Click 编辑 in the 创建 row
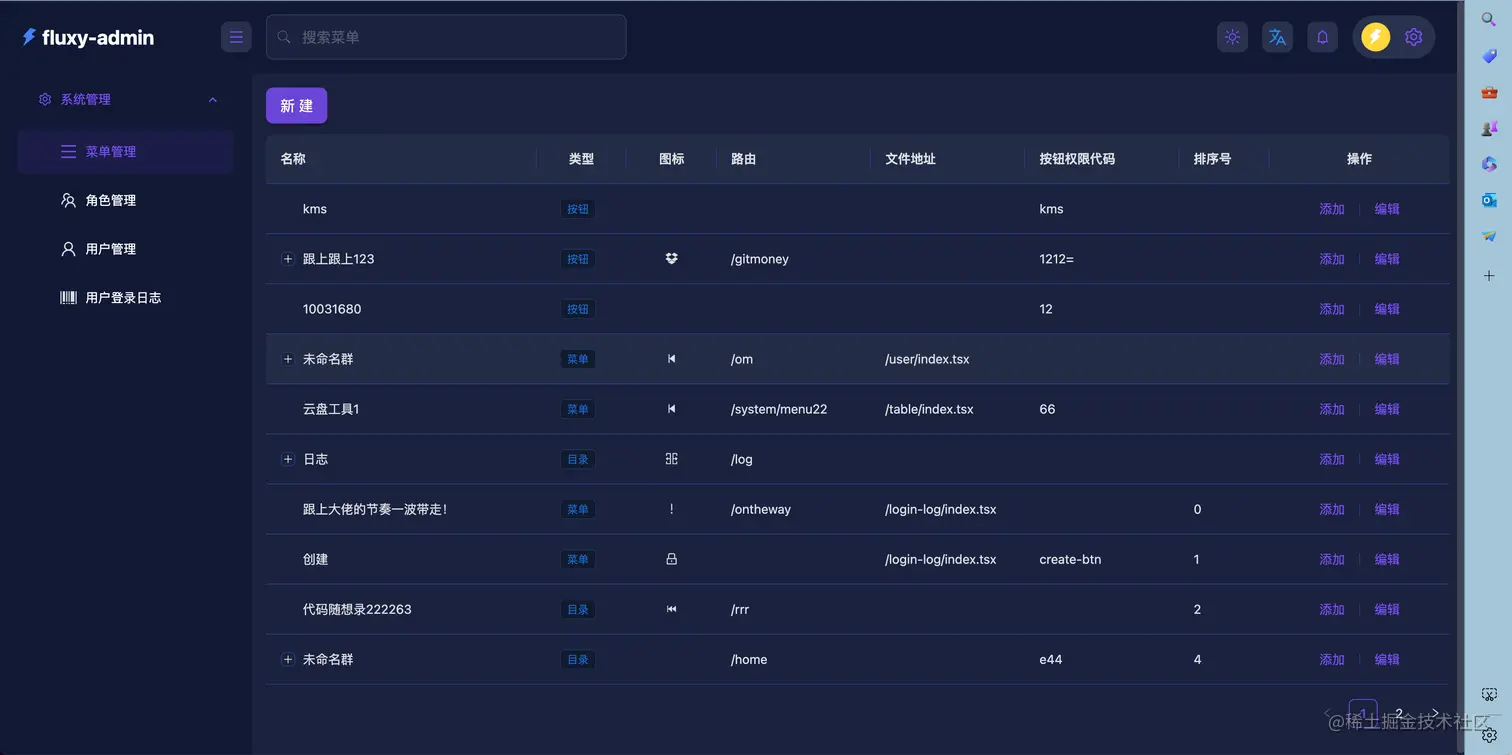Image resolution: width=1512 pixels, height=755 pixels. tap(1387, 559)
